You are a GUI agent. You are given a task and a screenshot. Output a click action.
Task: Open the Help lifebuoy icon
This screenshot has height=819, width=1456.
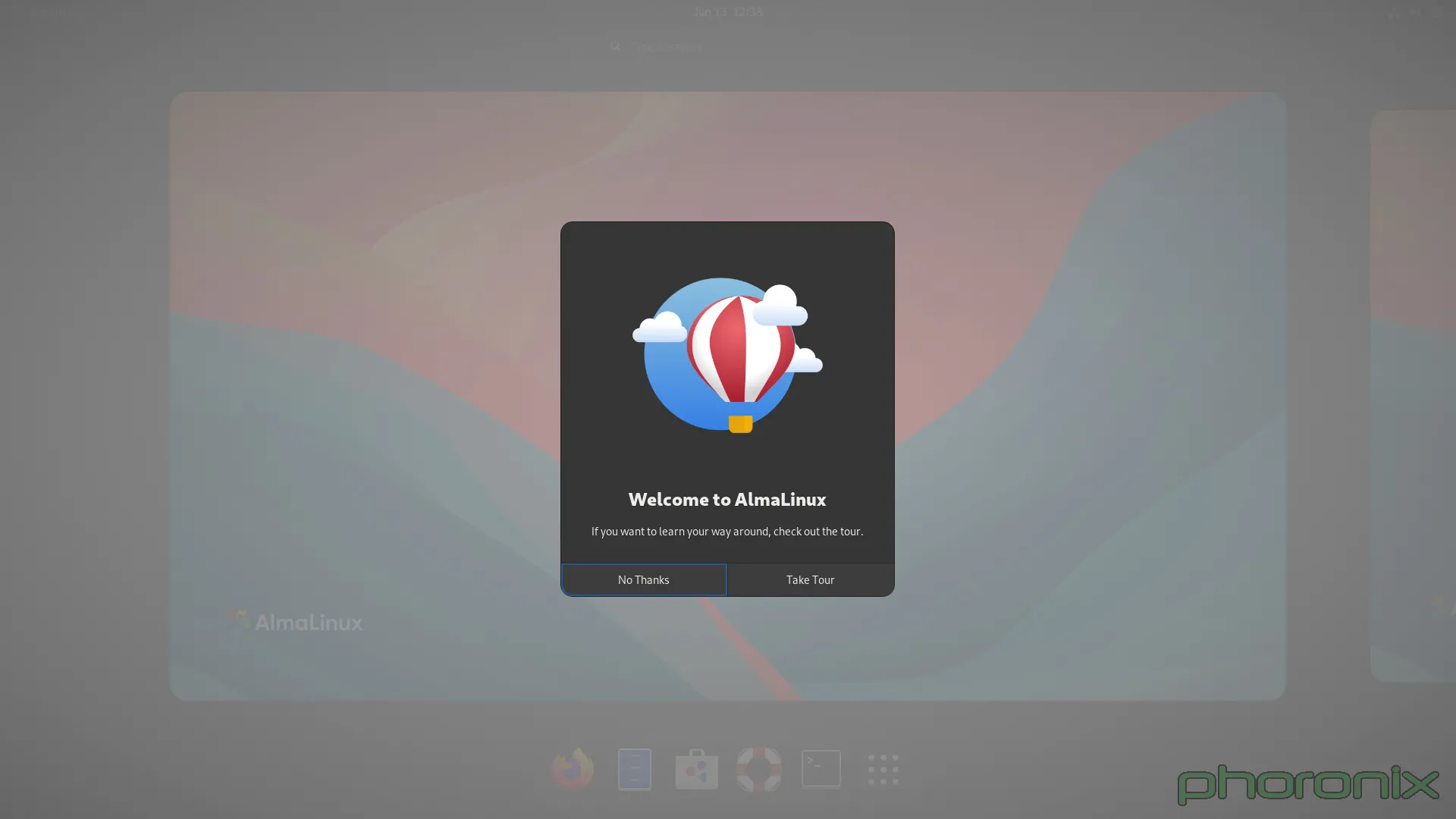(759, 769)
